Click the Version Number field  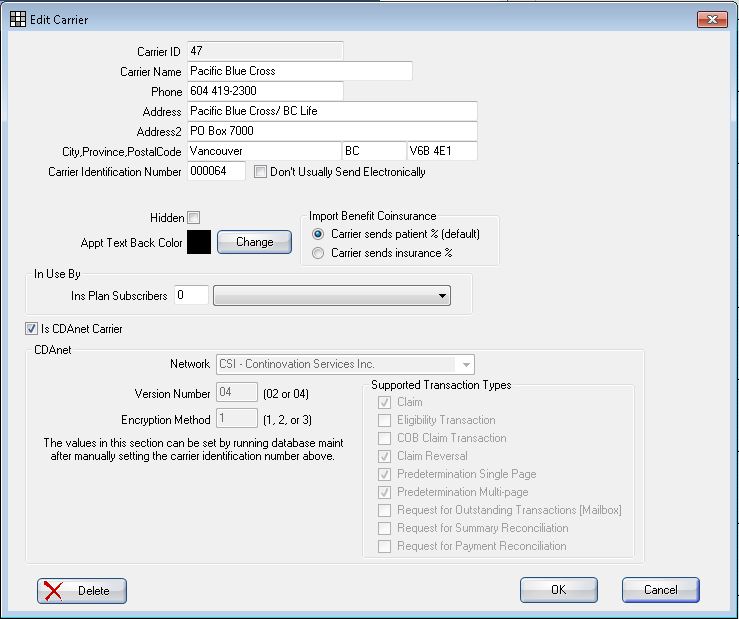click(x=237, y=392)
